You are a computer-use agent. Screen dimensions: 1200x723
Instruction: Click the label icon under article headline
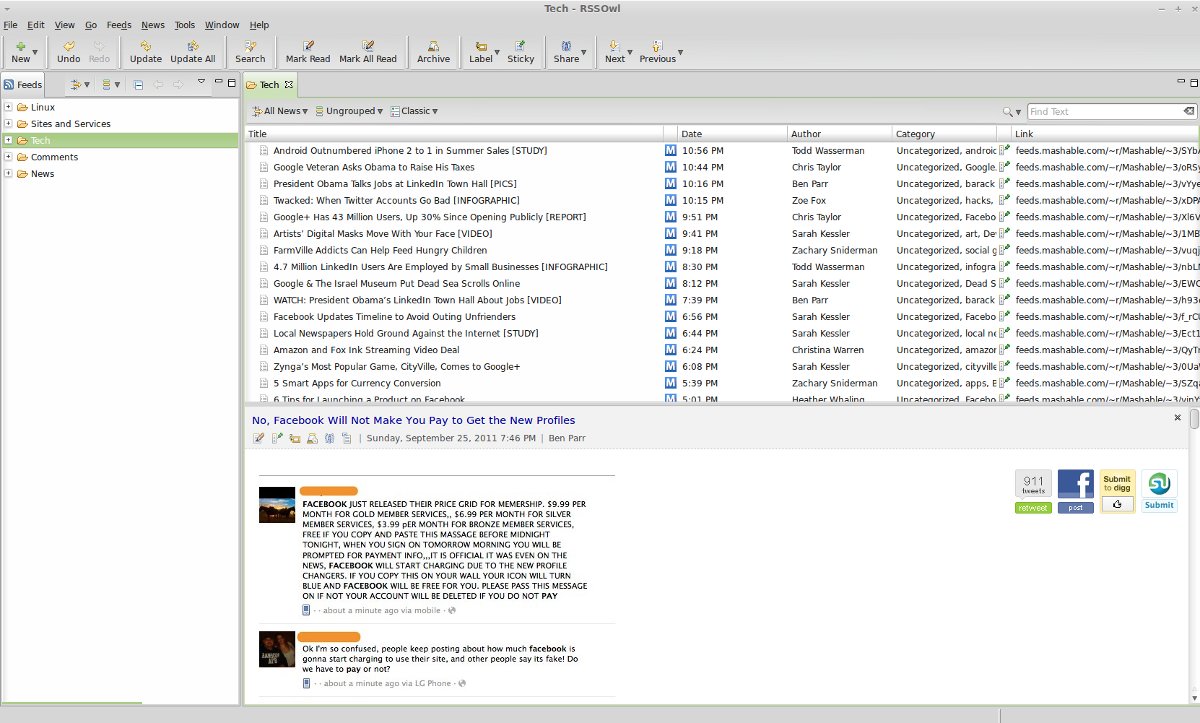click(295, 438)
